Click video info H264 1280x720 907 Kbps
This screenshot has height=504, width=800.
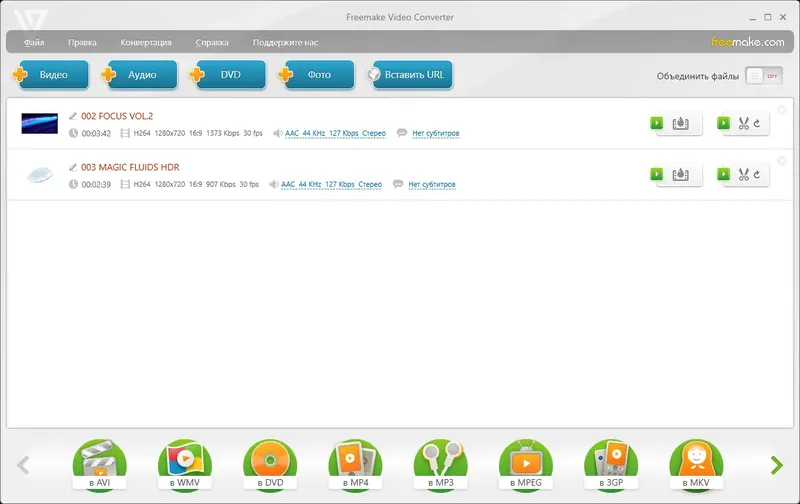tap(196, 184)
